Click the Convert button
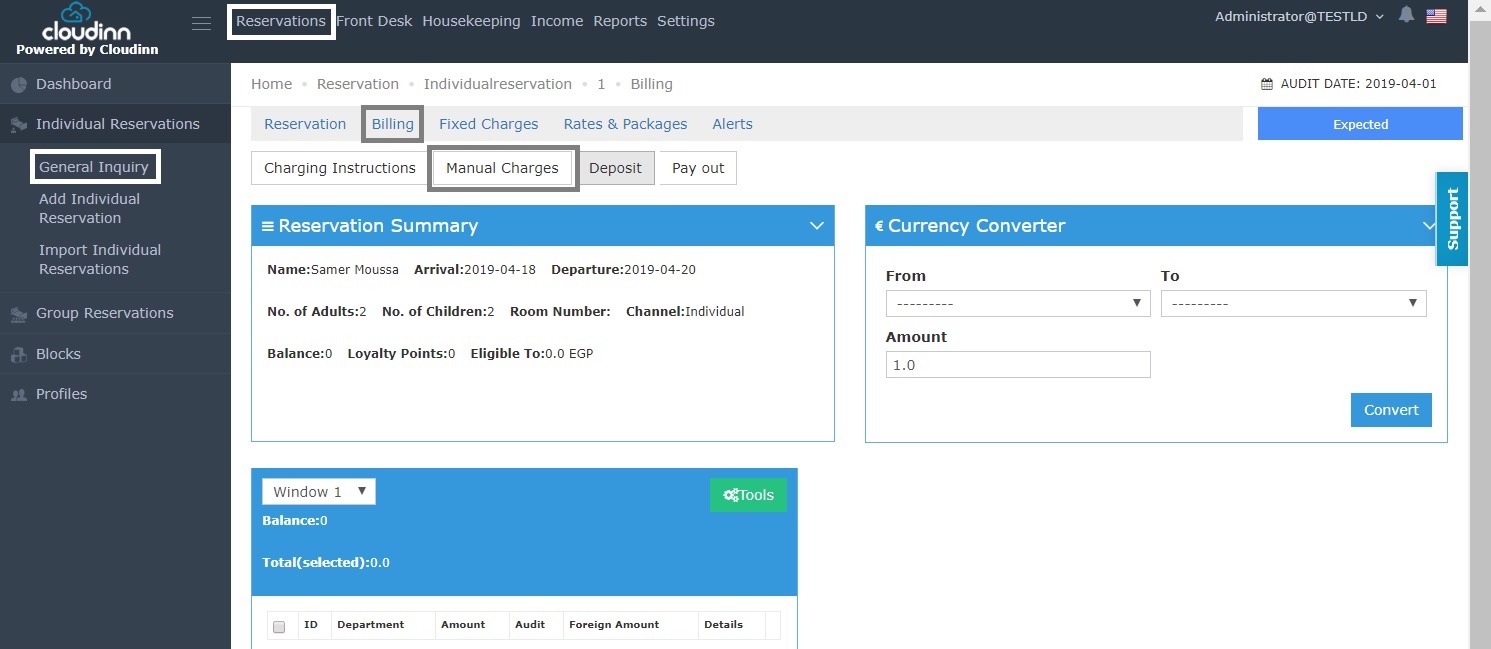 click(1391, 410)
